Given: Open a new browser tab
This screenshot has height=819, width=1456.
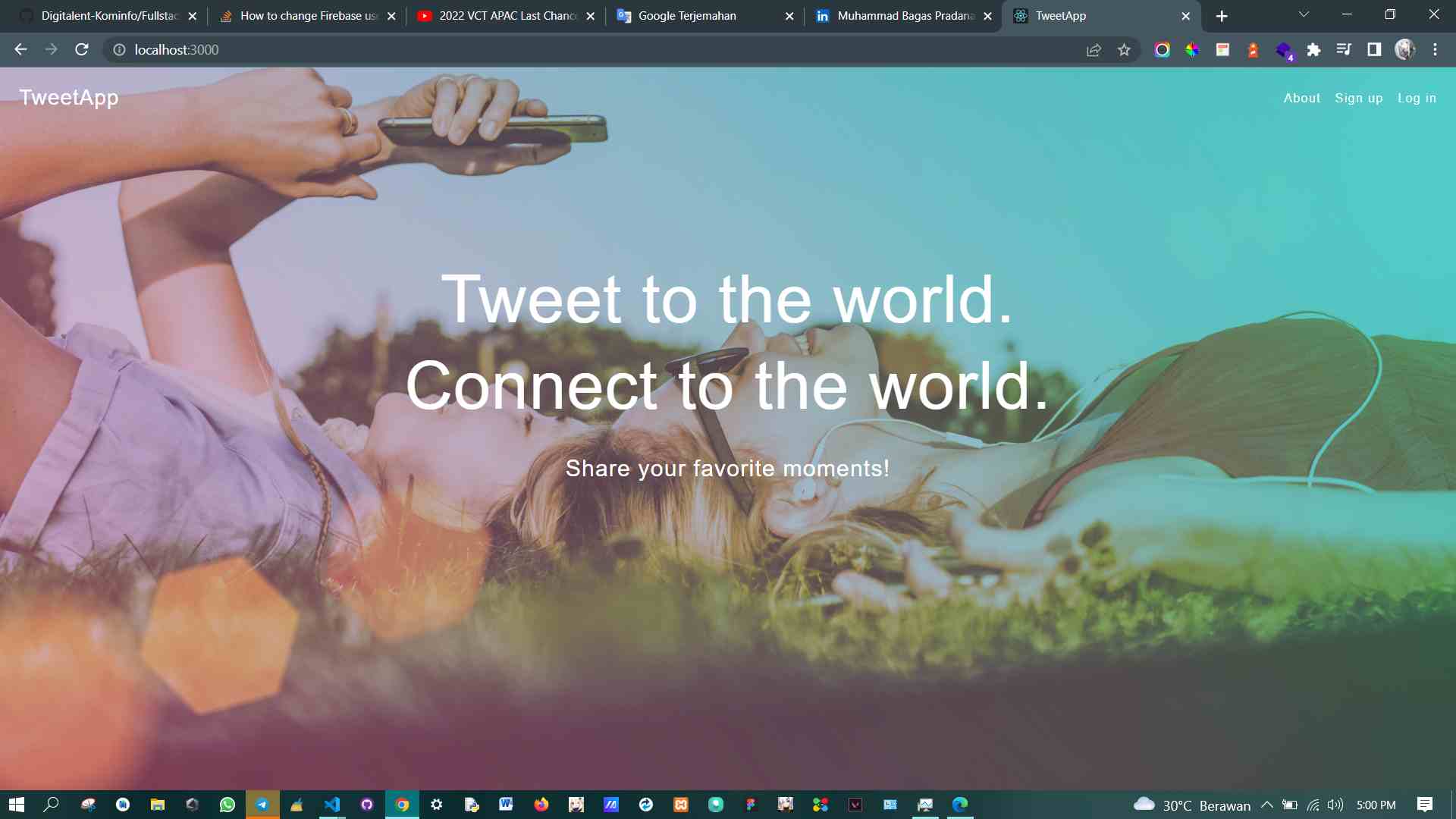Looking at the screenshot, I should 1222,16.
